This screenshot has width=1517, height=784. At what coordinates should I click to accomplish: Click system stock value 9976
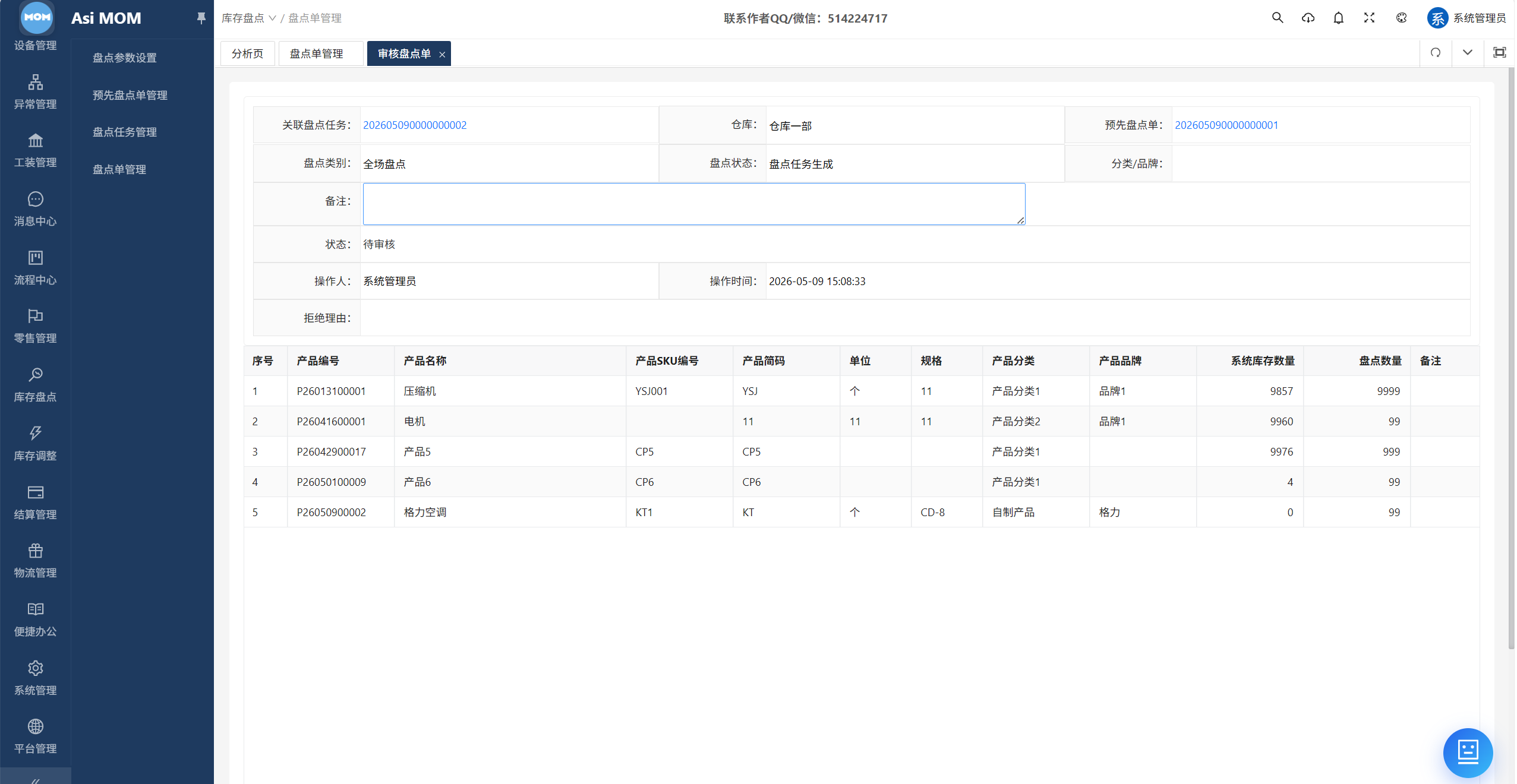(1282, 452)
